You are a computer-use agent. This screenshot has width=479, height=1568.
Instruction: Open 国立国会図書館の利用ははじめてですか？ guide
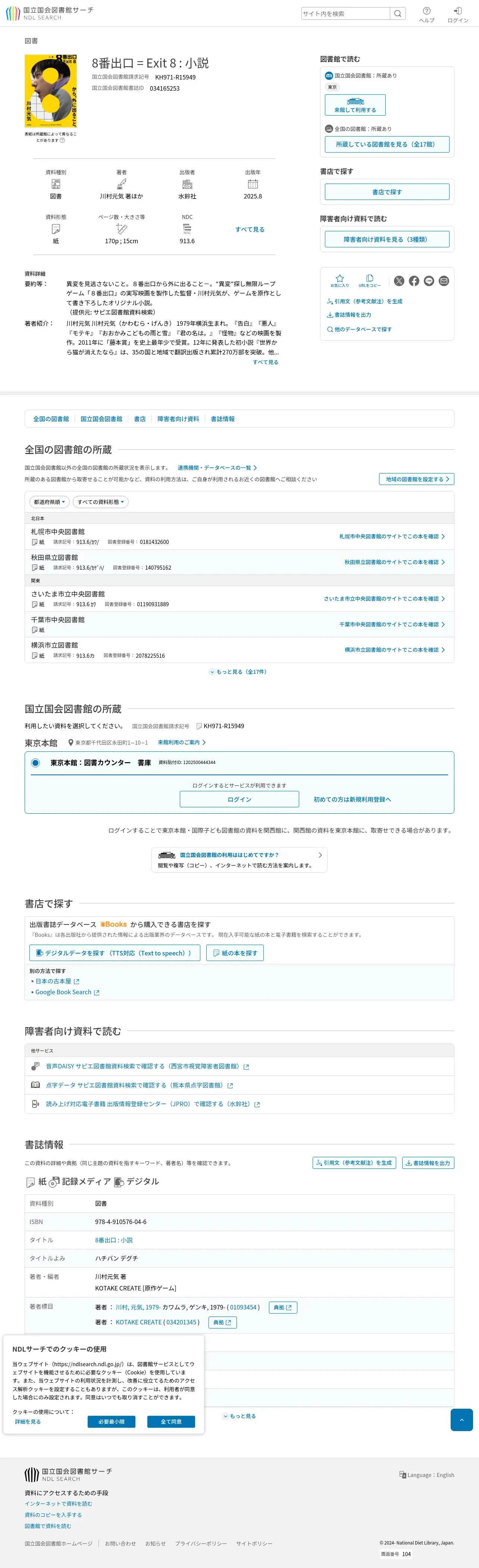239,860
